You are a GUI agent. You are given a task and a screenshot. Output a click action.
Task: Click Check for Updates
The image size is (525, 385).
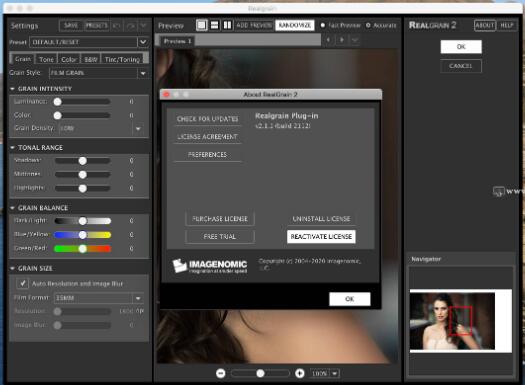pos(208,119)
